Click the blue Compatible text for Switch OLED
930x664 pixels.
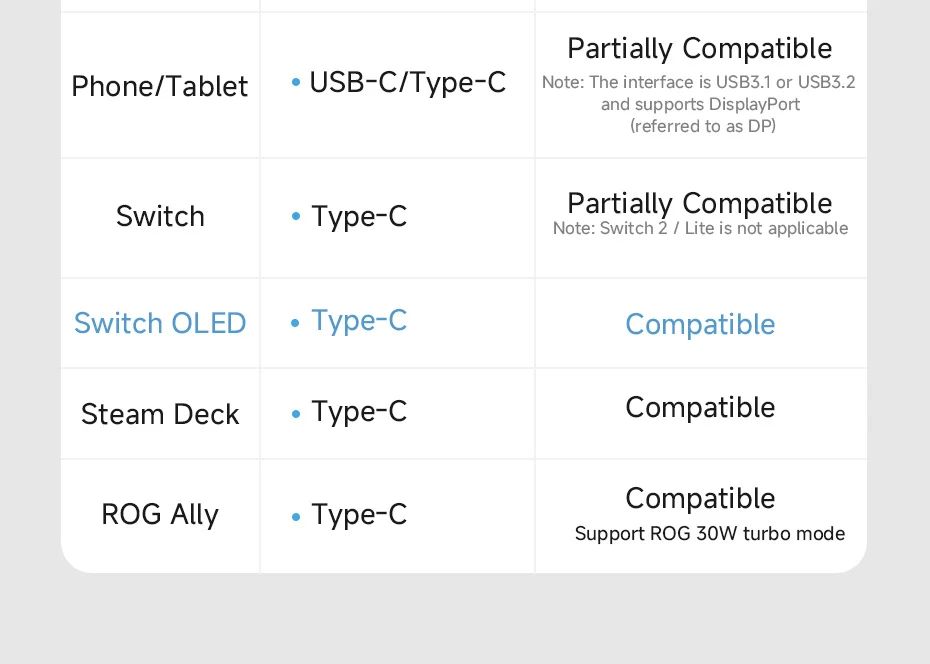click(x=700, y=324)
